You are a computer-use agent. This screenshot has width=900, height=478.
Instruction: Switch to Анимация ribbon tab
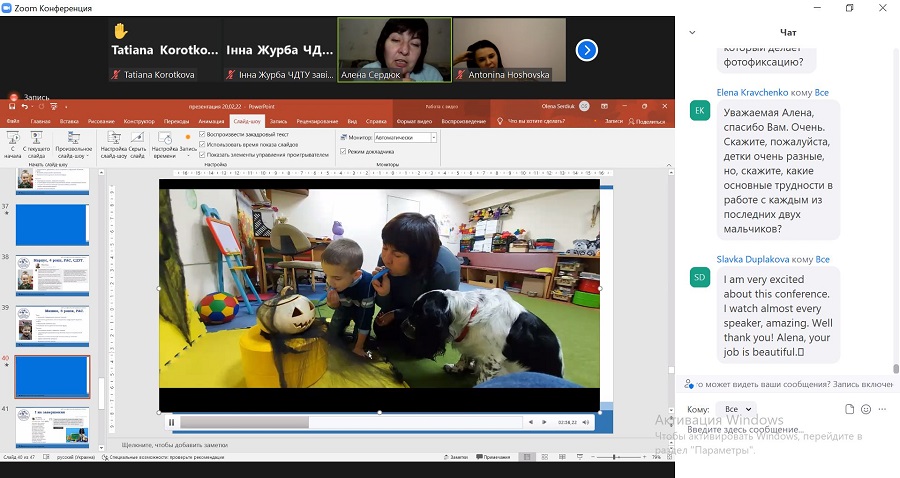[211, 121]
